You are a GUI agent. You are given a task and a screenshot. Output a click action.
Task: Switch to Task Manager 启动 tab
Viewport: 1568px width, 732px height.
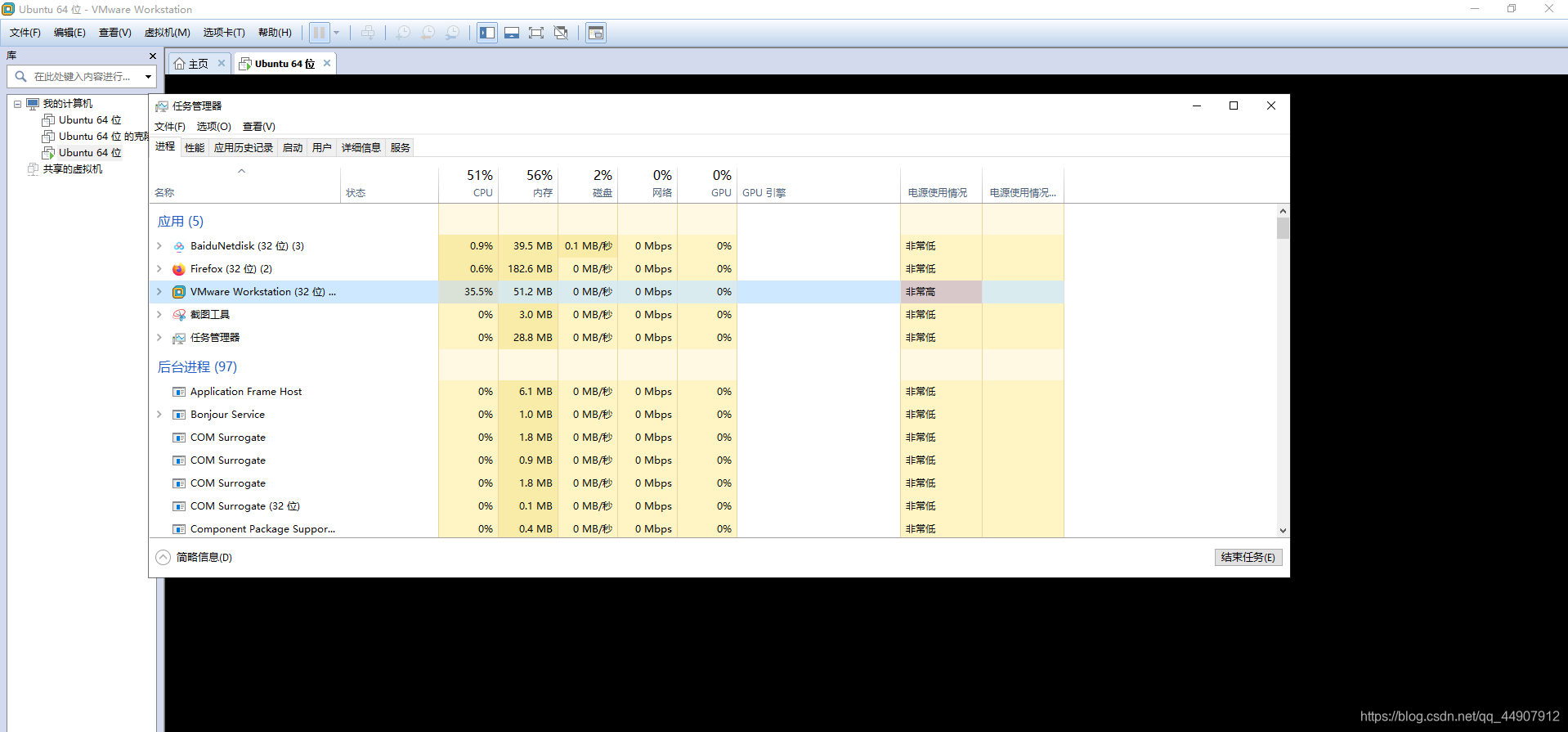tap(293, 148)
